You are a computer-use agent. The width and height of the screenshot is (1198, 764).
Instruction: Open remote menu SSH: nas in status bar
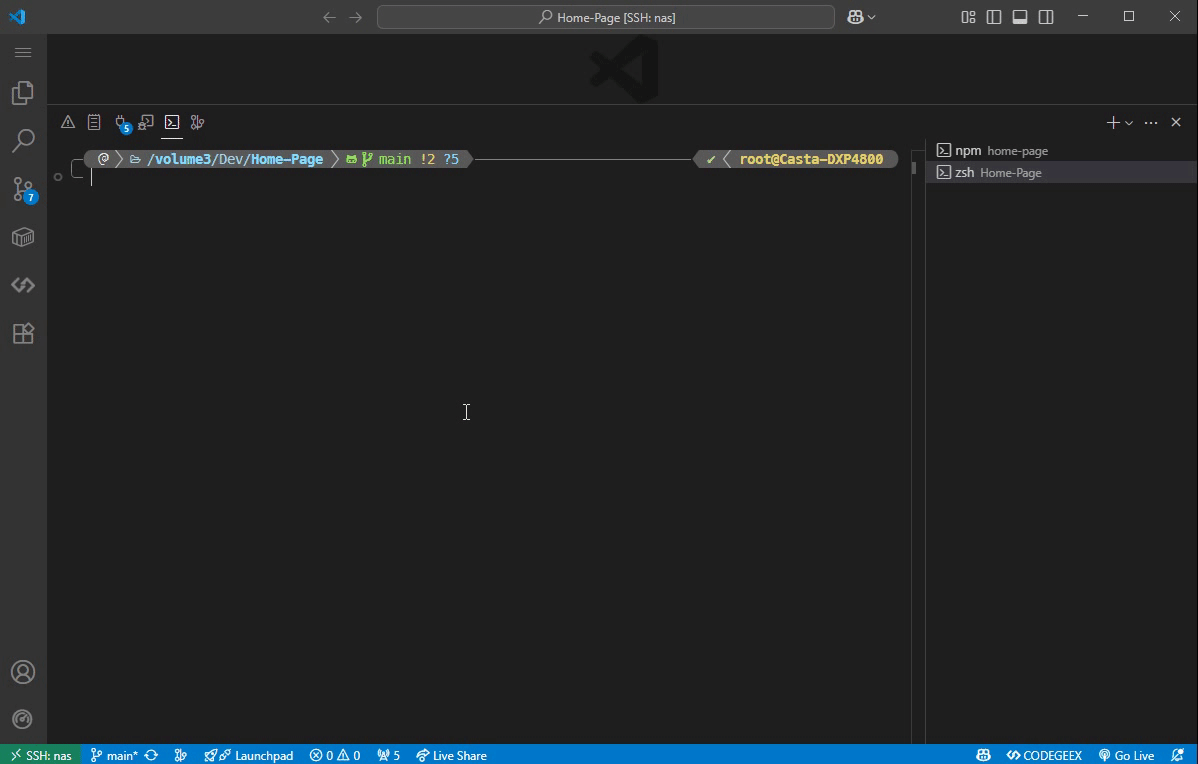pos(41,755)
